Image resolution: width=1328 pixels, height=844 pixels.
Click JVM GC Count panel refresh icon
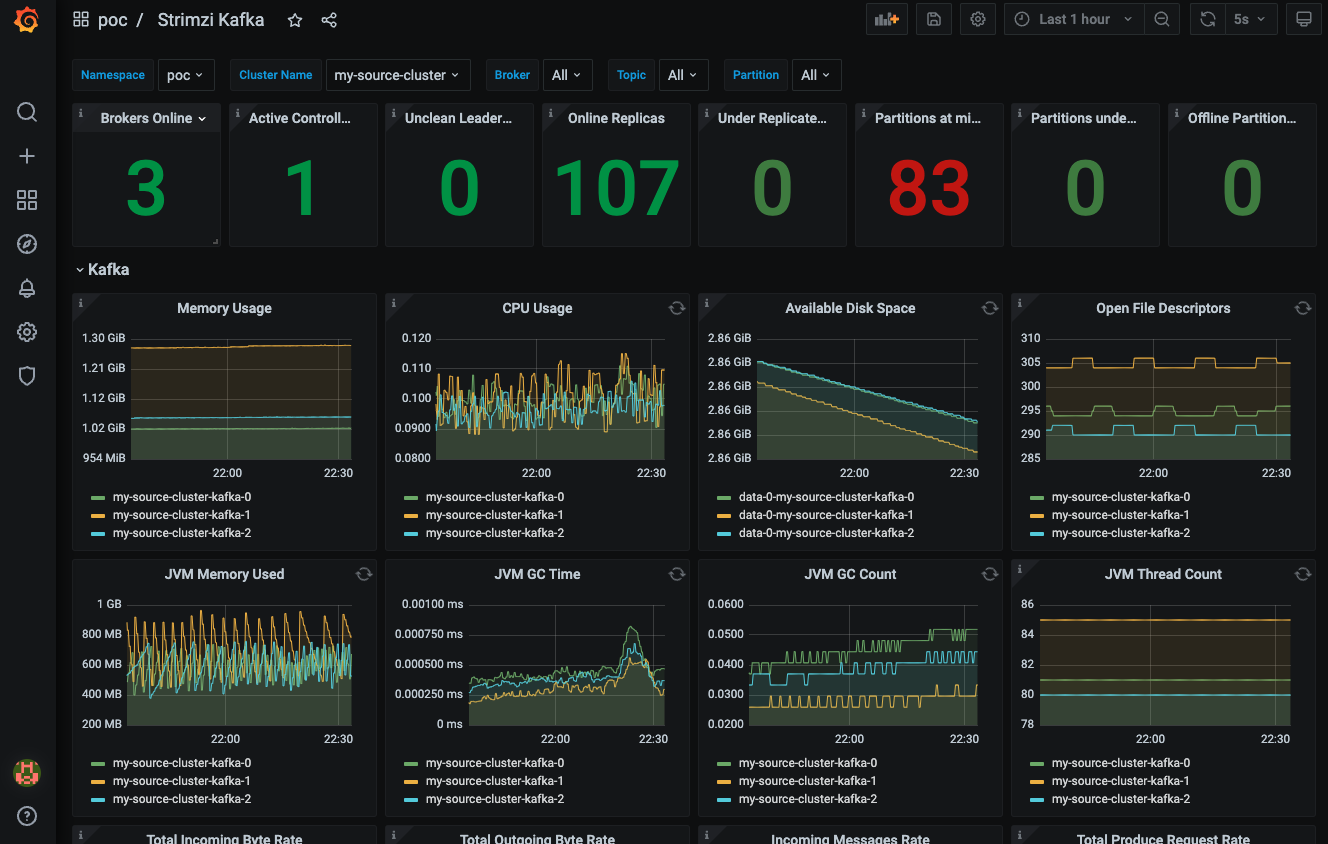coord(990,574)
